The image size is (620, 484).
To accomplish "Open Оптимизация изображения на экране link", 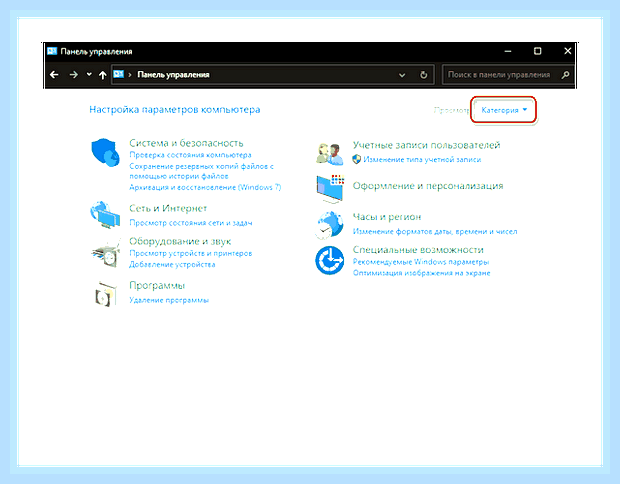I will [x=422, y=273].
